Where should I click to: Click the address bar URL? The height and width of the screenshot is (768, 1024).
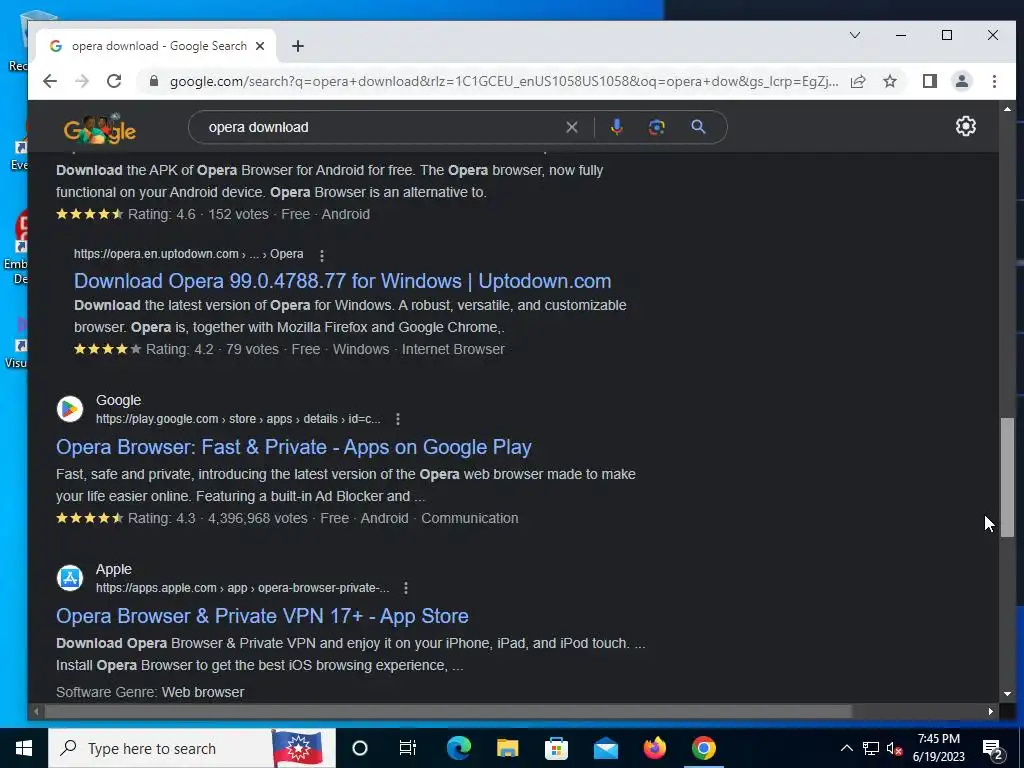tap(504, 82)
